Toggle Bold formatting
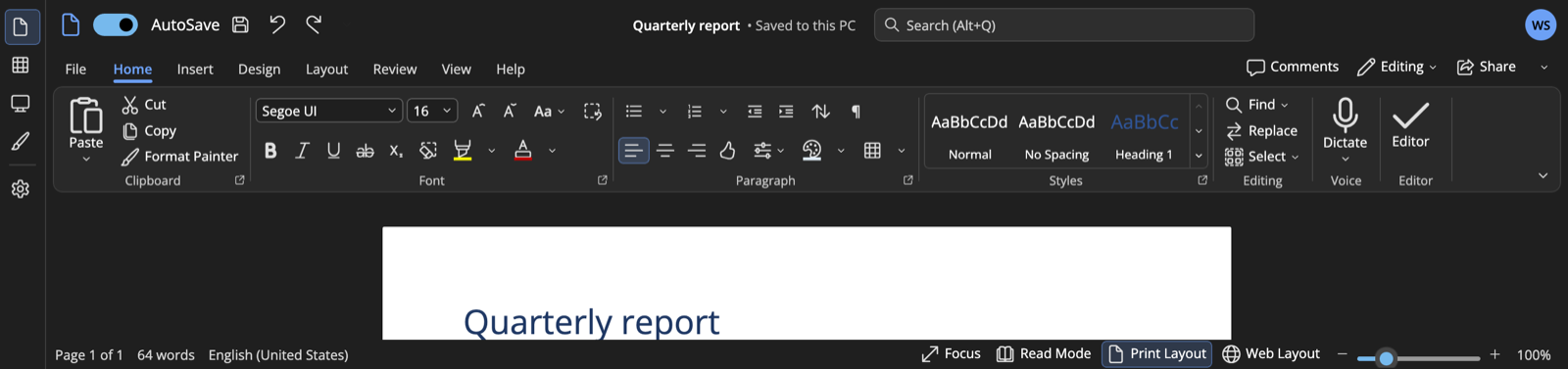 click(x=270, y=150)
